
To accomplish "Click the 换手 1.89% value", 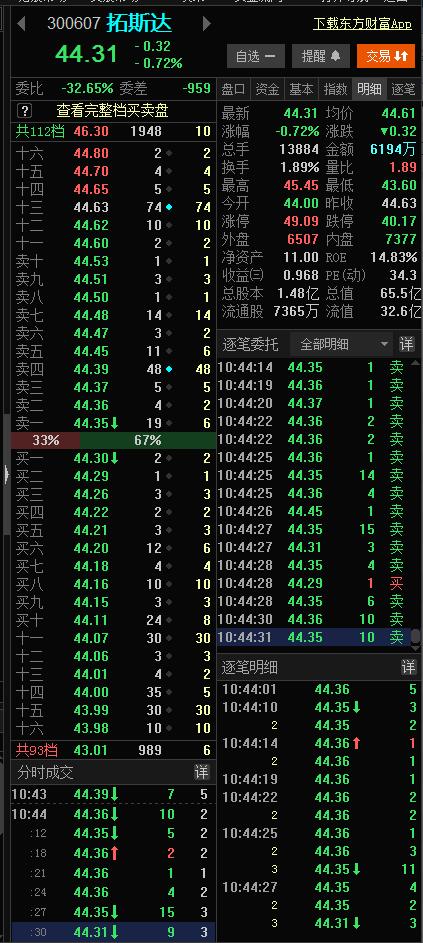I will click(300, 167).
